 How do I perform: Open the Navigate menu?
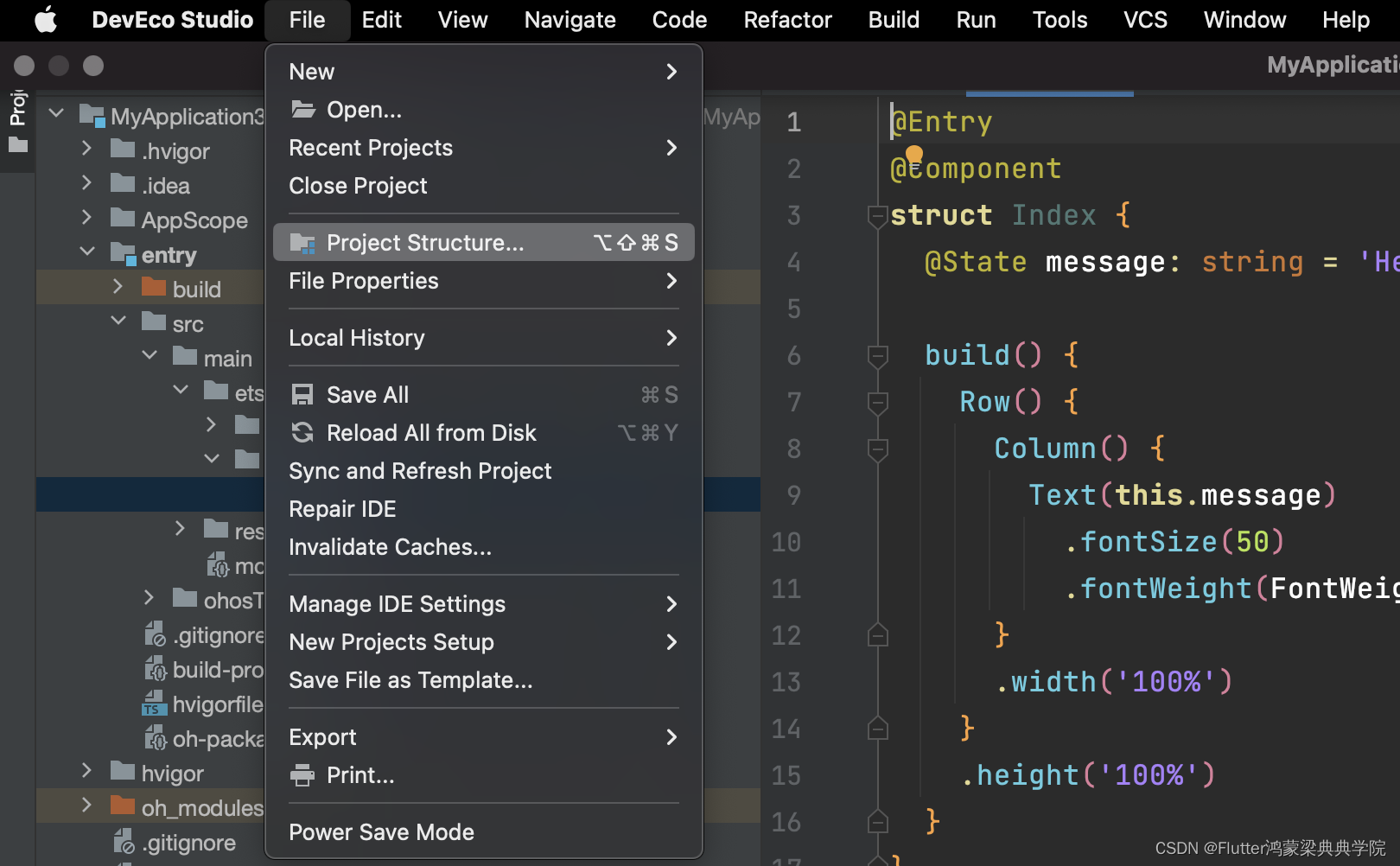click(570, 20)
